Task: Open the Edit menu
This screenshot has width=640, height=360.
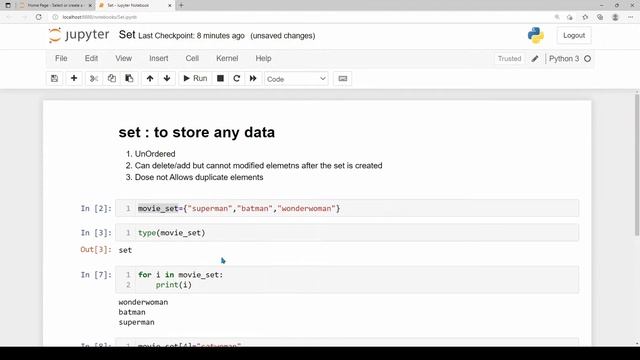Action: [91, 58]
